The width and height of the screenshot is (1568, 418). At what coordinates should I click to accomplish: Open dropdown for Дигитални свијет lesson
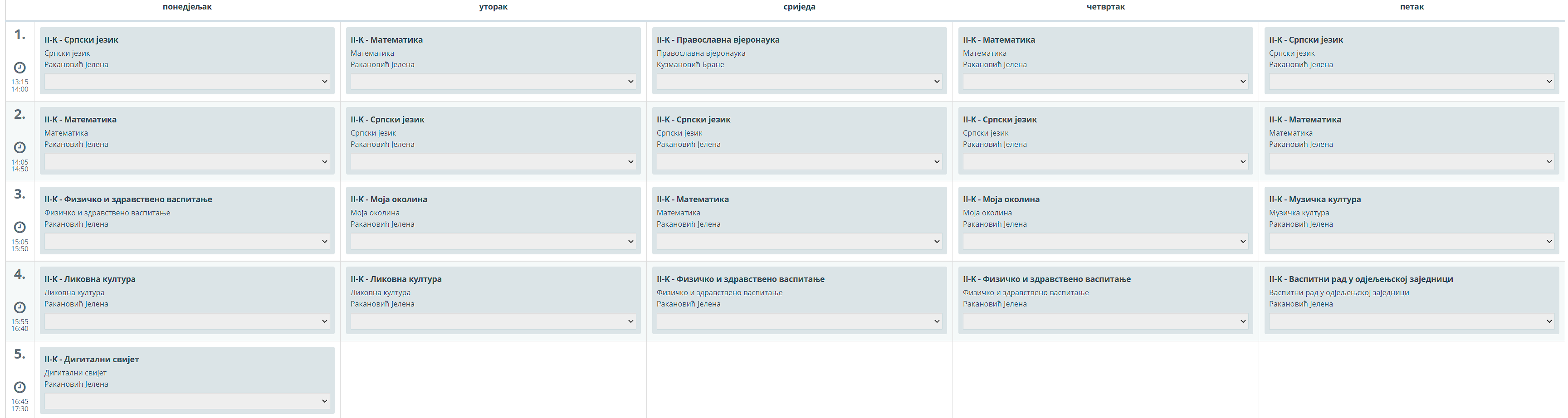(x=187, y=401)
